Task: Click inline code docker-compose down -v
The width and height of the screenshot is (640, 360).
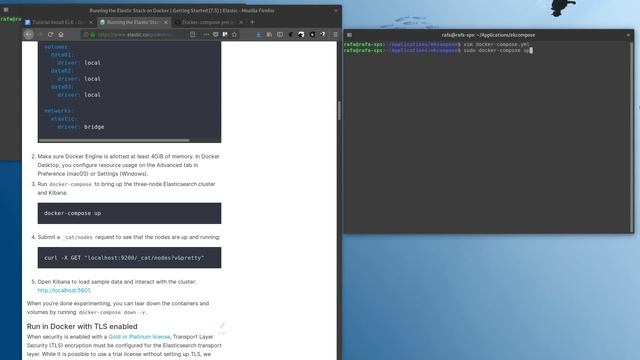Action: (x=112, y=312)
